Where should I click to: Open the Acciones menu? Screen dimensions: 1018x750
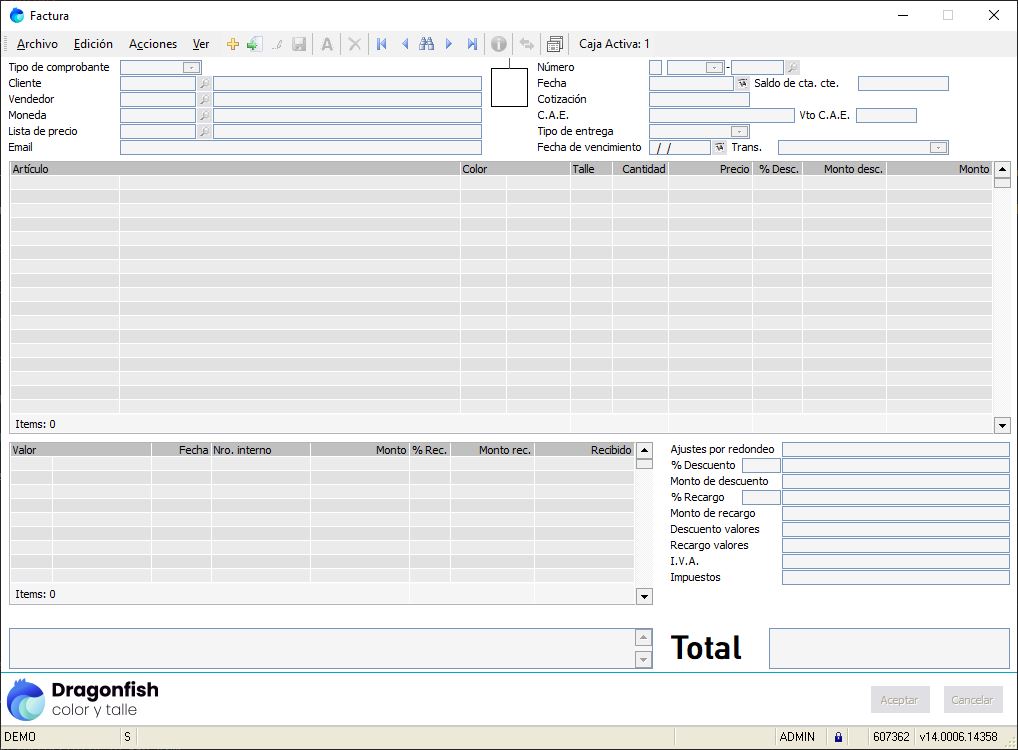[153, 44]
